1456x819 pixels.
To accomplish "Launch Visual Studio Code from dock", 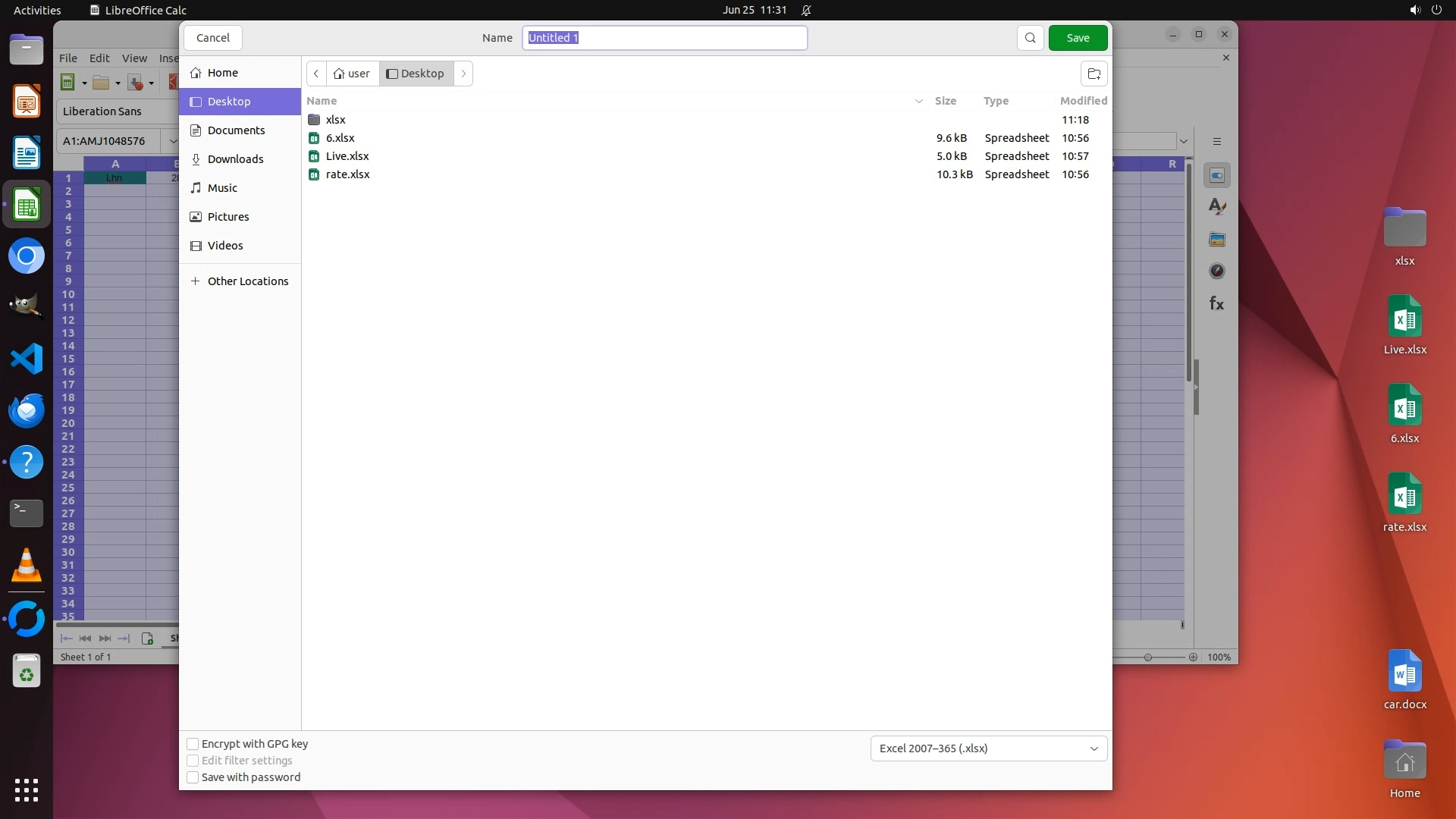I will click(x=27, y=359).
